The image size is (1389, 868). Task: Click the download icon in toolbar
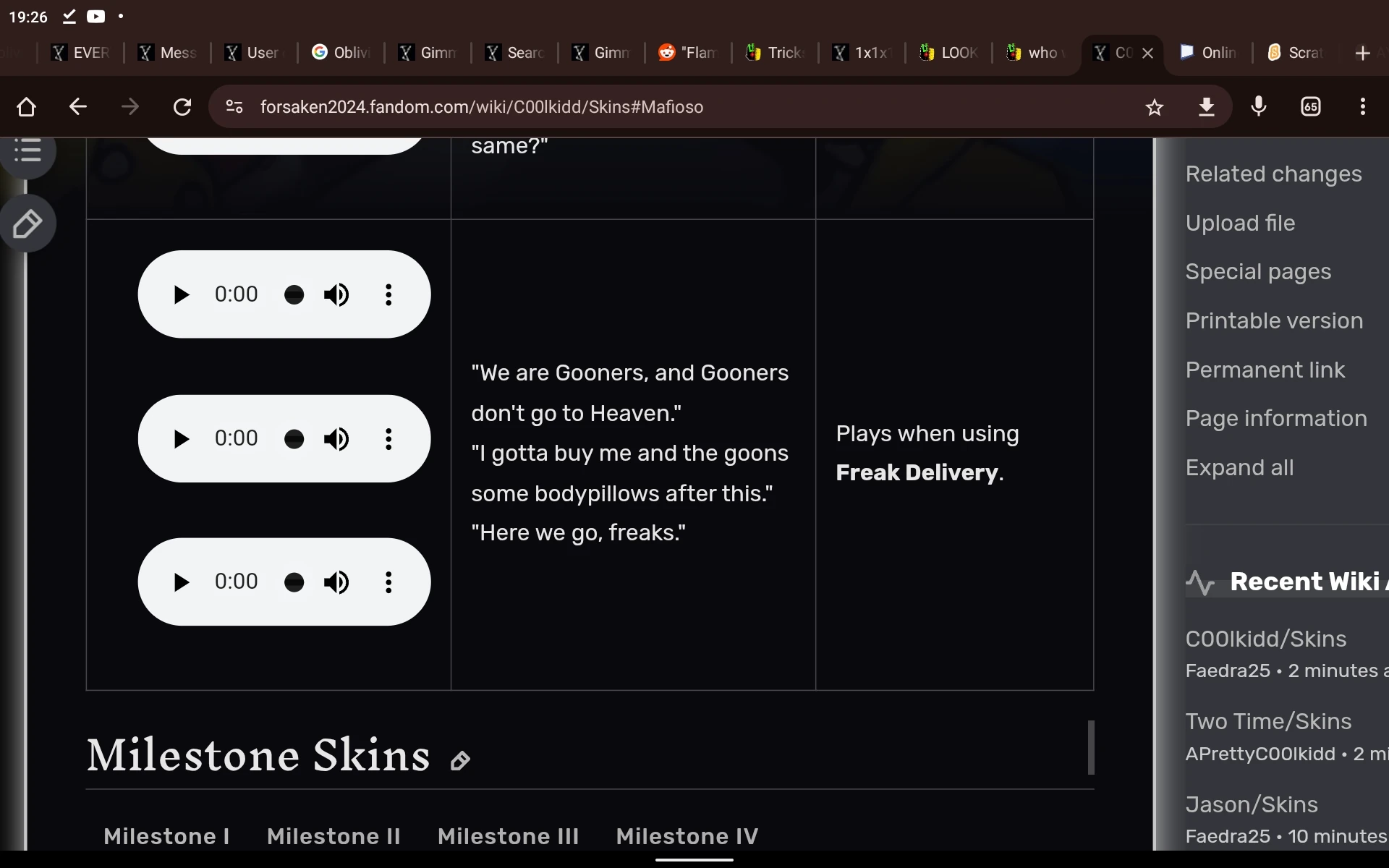click(1206, 107)
